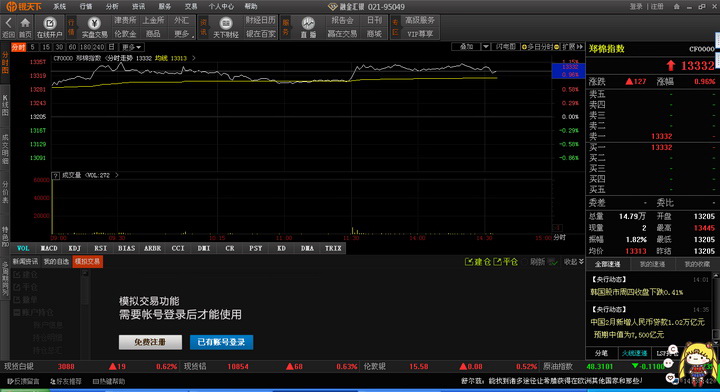Image resolution: width=720 pixels, height=392 pixels.
Task: Open the 系统 menu
Action: pos(59,6)
